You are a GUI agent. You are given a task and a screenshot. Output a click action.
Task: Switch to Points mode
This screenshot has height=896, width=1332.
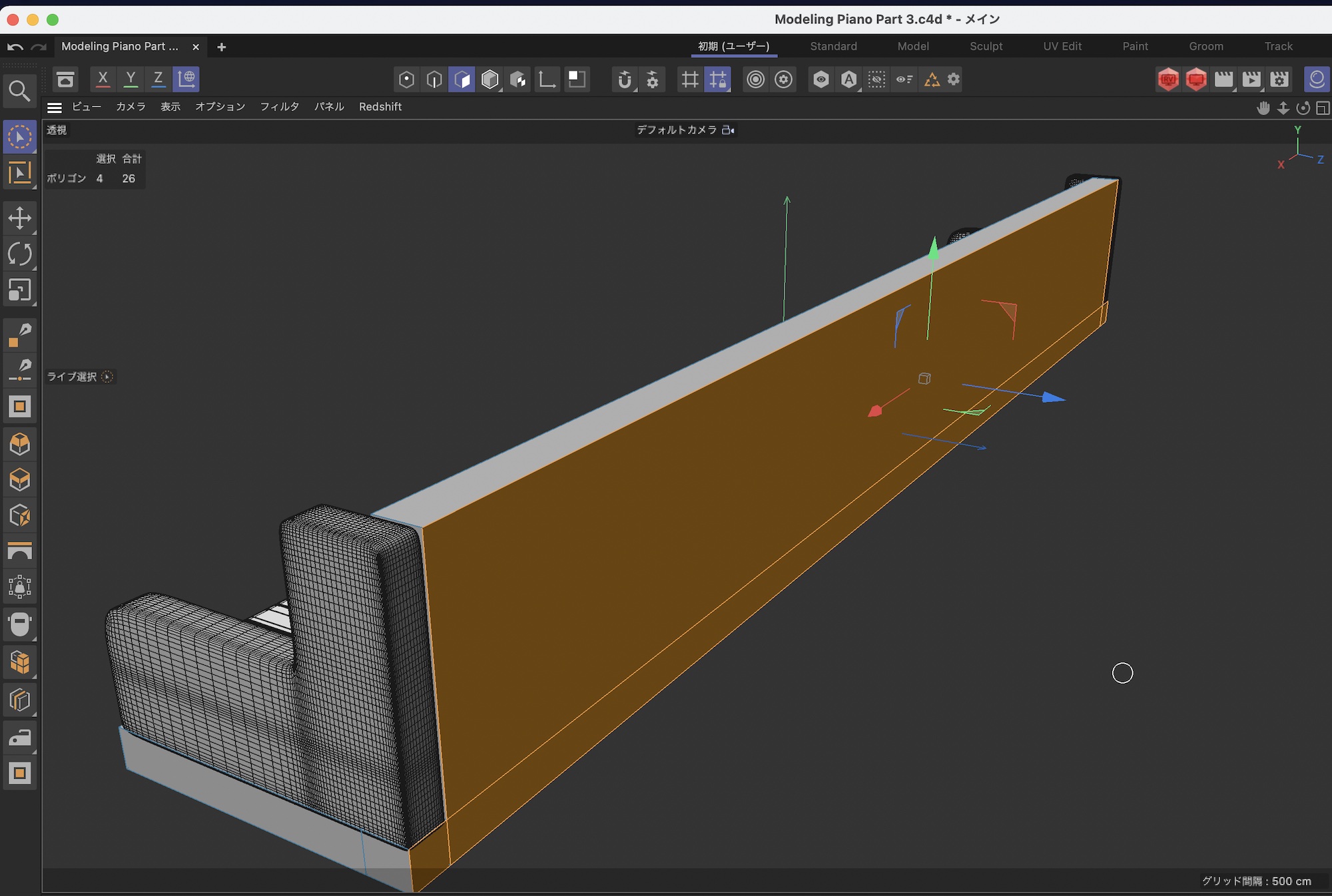(x=406, y=80)
